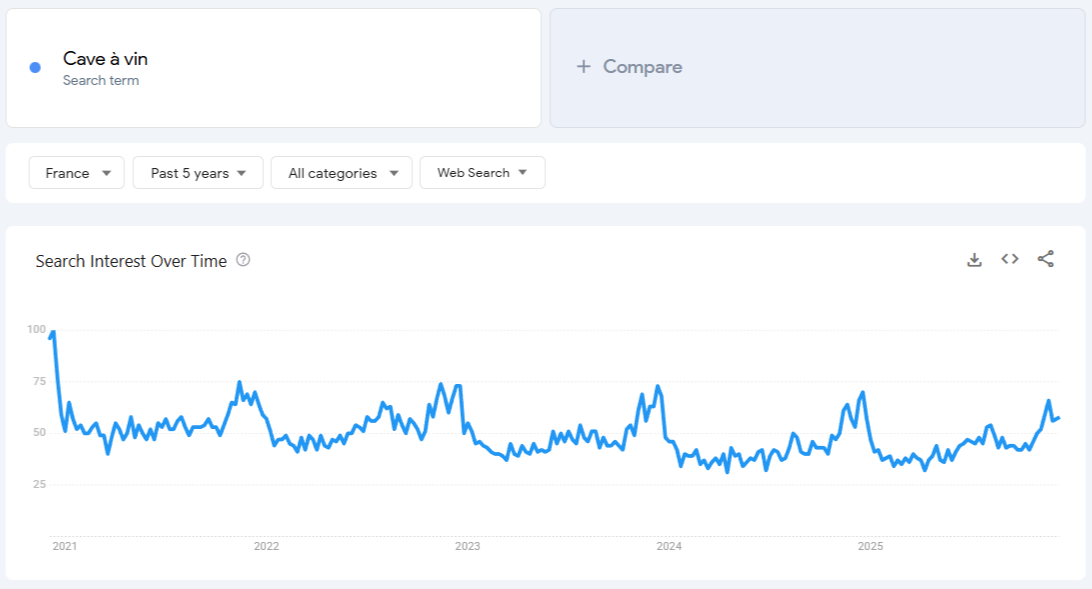The image size is (1092, 589).
Task: Click the 2021 label on the time axis
Action: pyautogui.click(x=63, y=546)
